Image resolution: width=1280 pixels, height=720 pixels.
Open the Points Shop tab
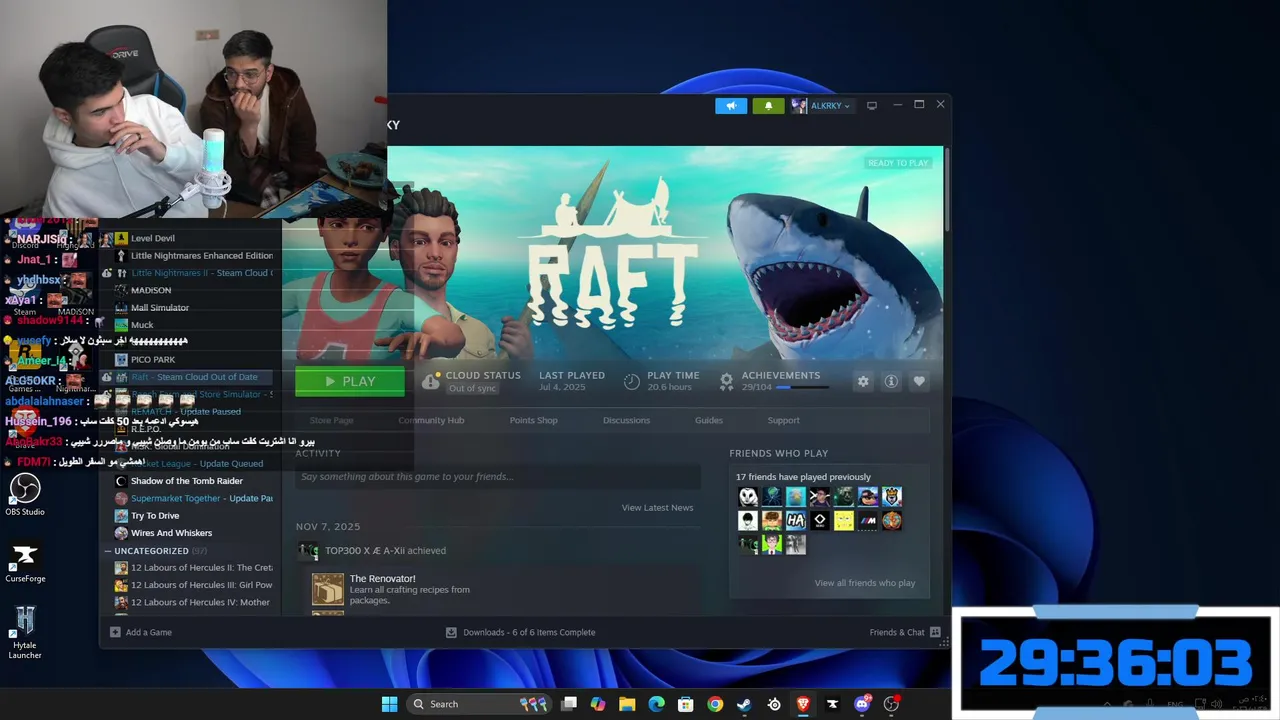pos(534,420)
